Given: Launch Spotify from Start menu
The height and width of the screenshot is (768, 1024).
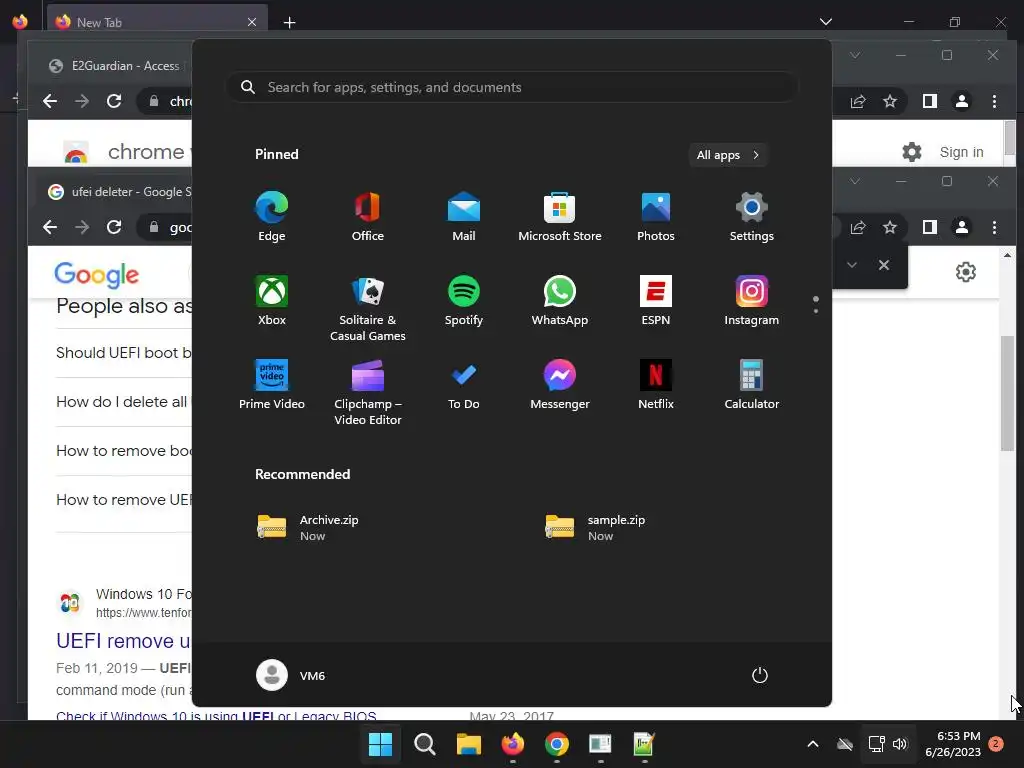Looking at the screenshot, I should tap(464, 300).
